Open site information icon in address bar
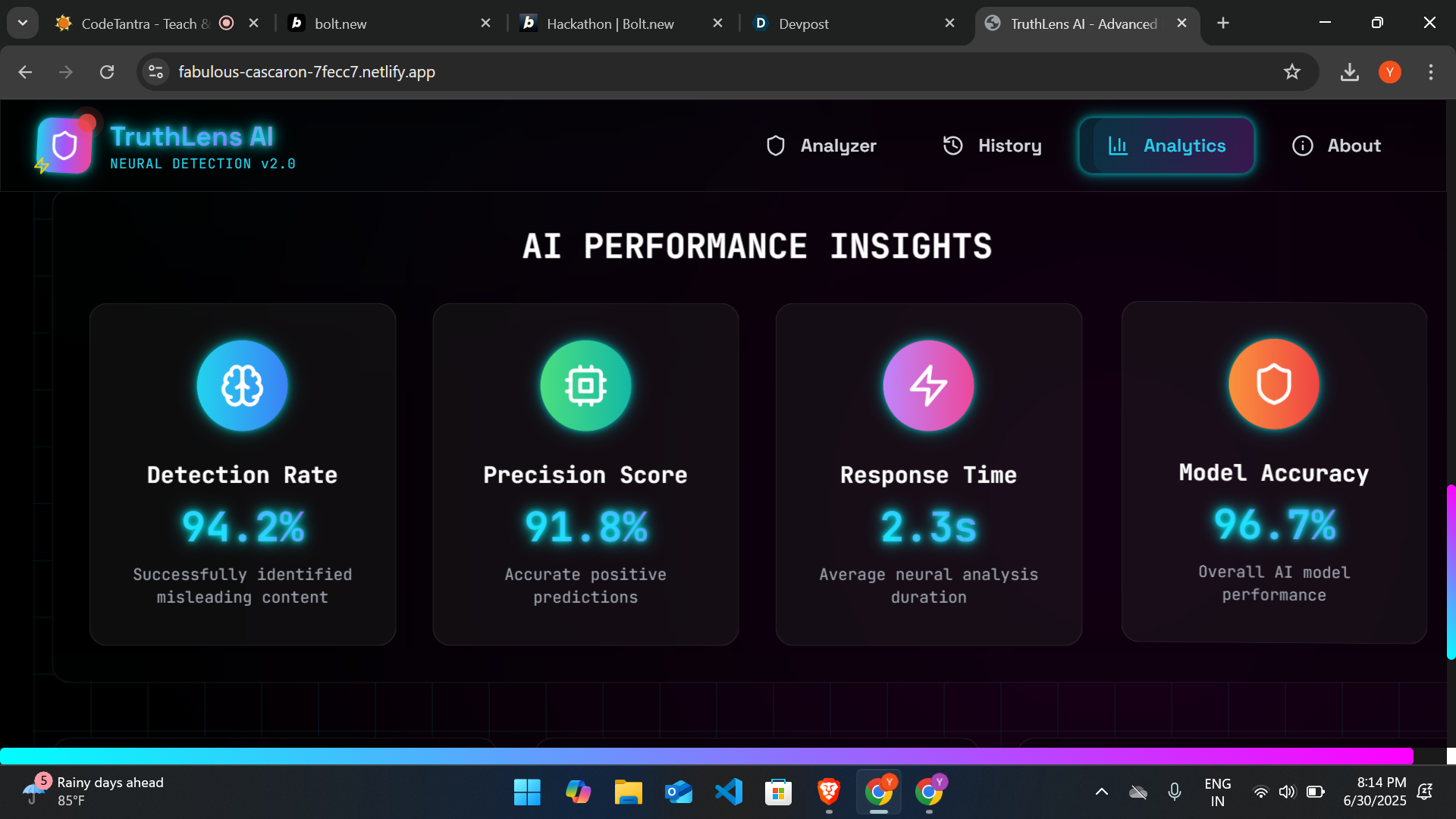This screenshot has width=1456, height=819. click(156, 72)
